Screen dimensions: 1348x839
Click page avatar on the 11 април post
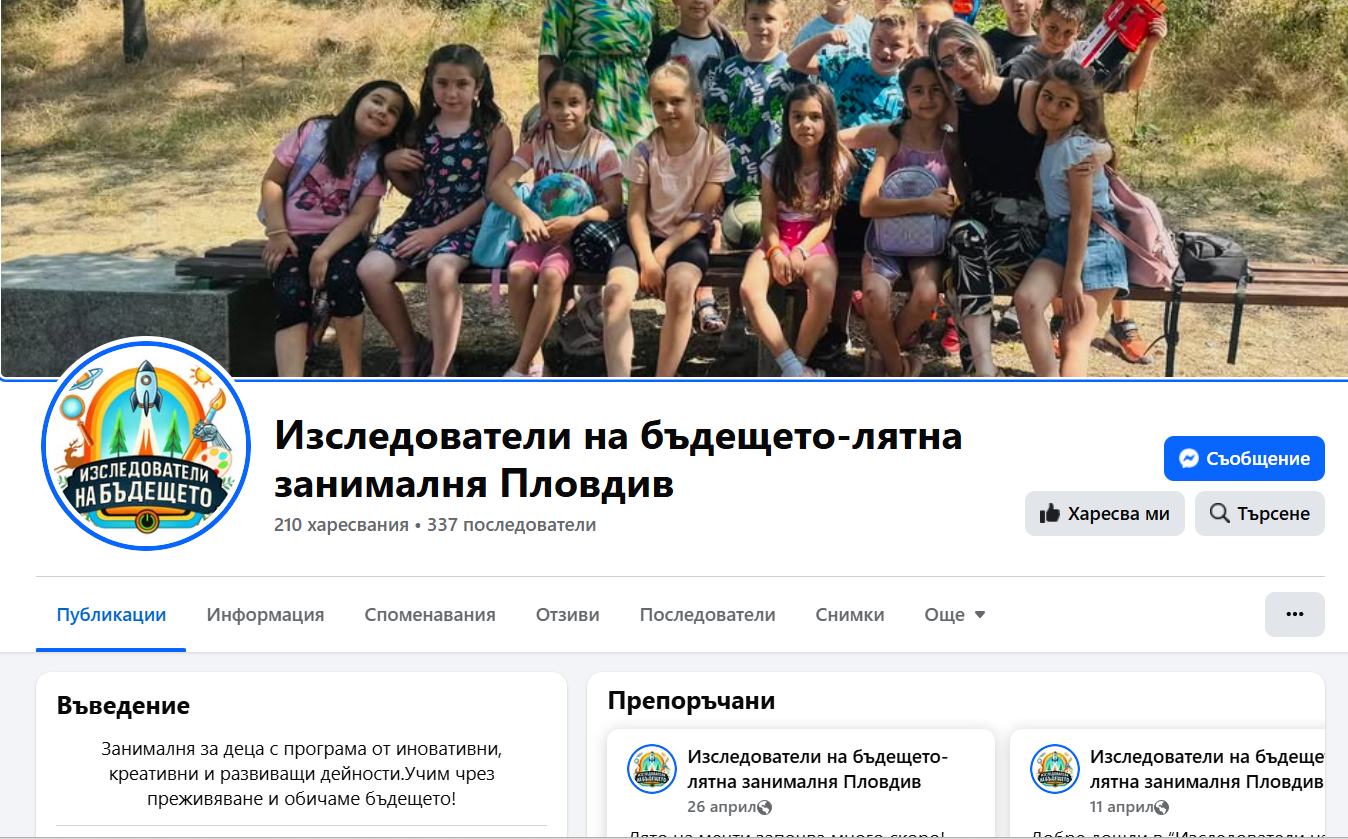click(x=1055, y=769)
